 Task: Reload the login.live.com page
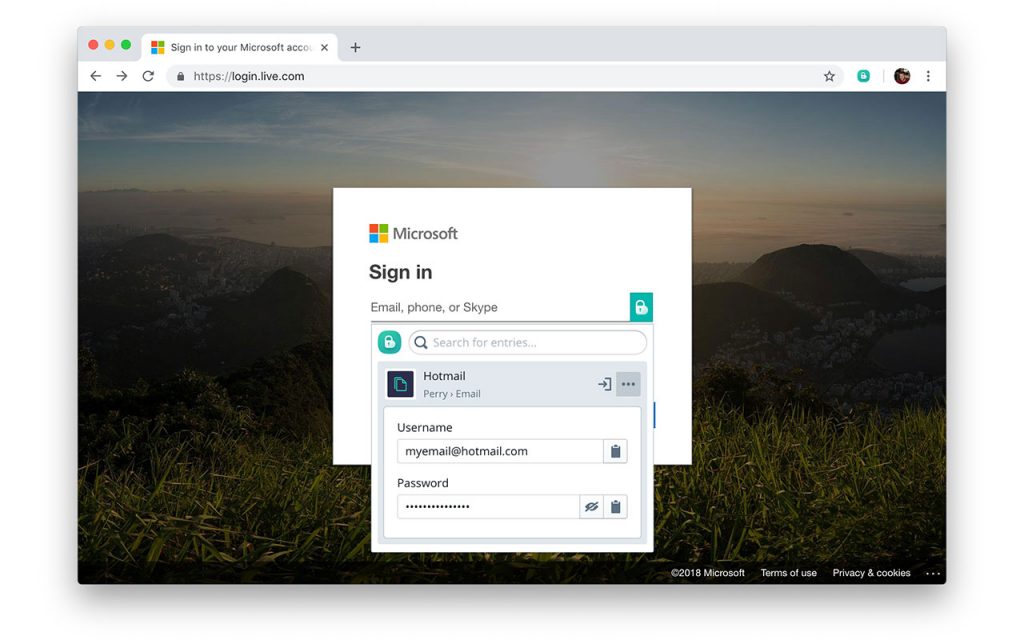click(148, 76)
